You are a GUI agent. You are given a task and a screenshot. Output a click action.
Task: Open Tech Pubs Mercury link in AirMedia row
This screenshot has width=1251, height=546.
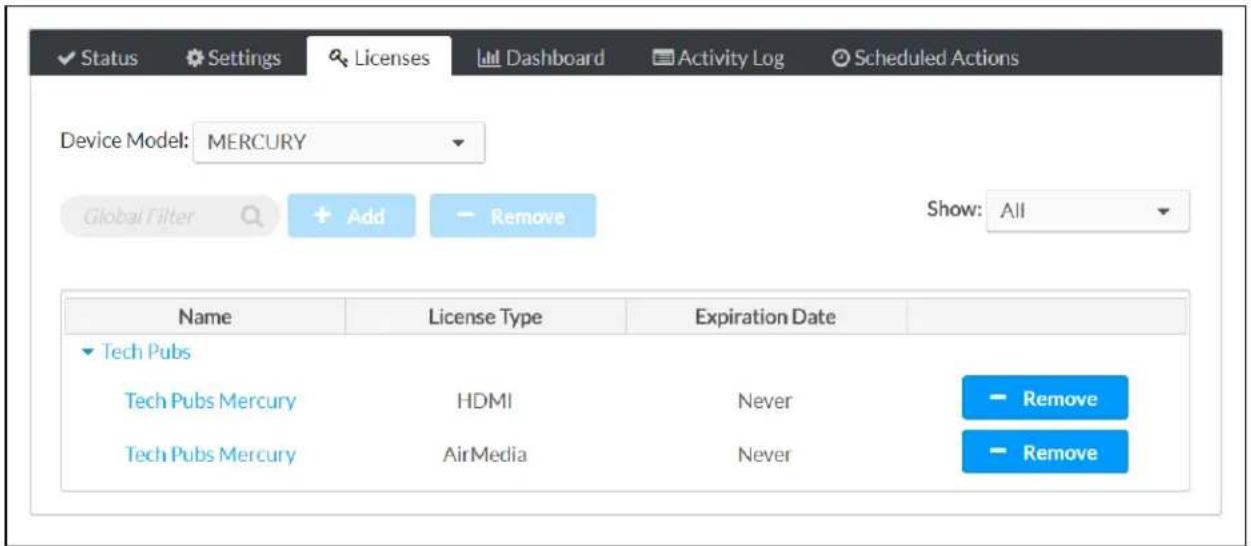click(210, 454)
